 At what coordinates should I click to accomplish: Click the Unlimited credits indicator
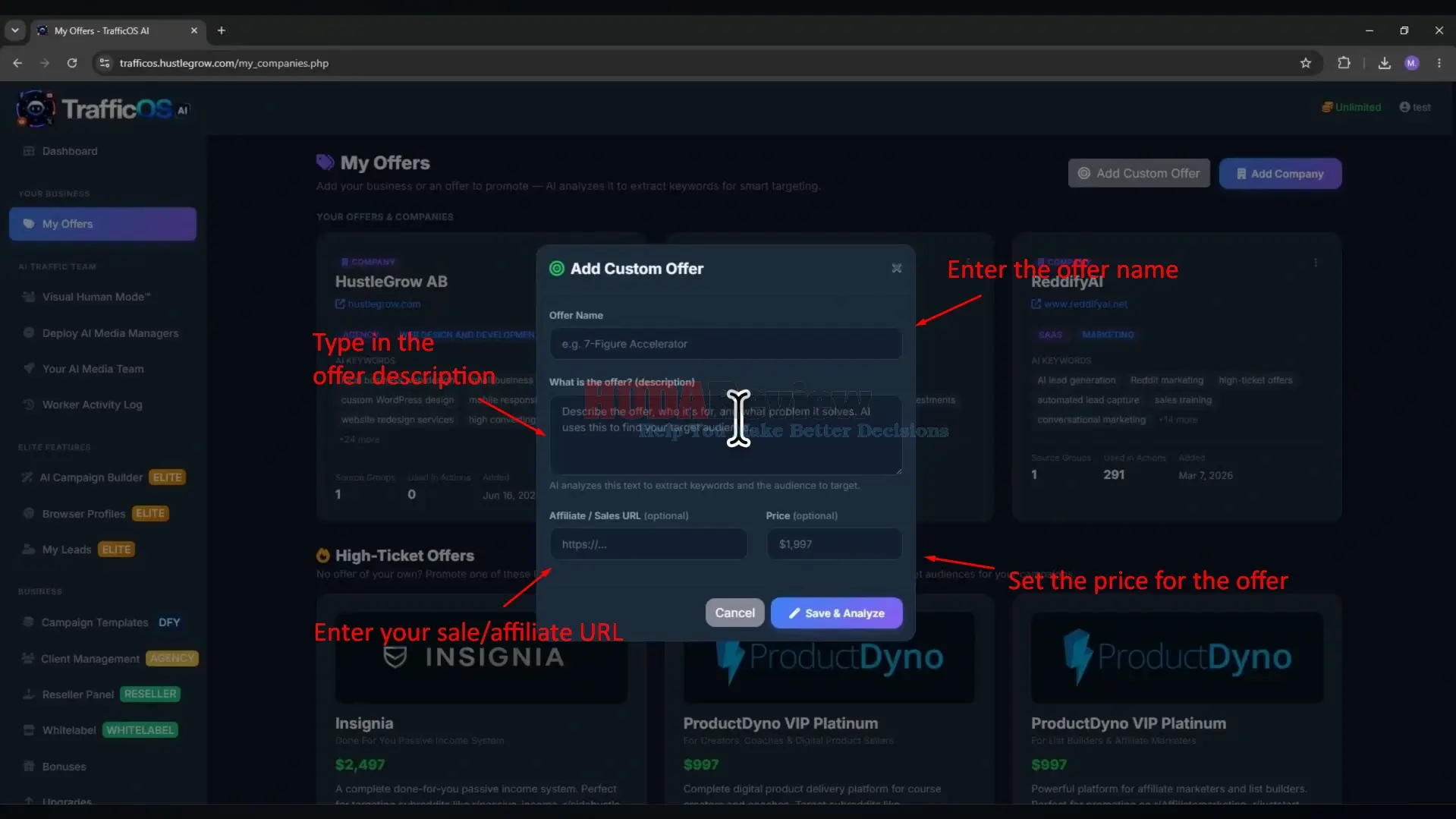coord(1351,107)
